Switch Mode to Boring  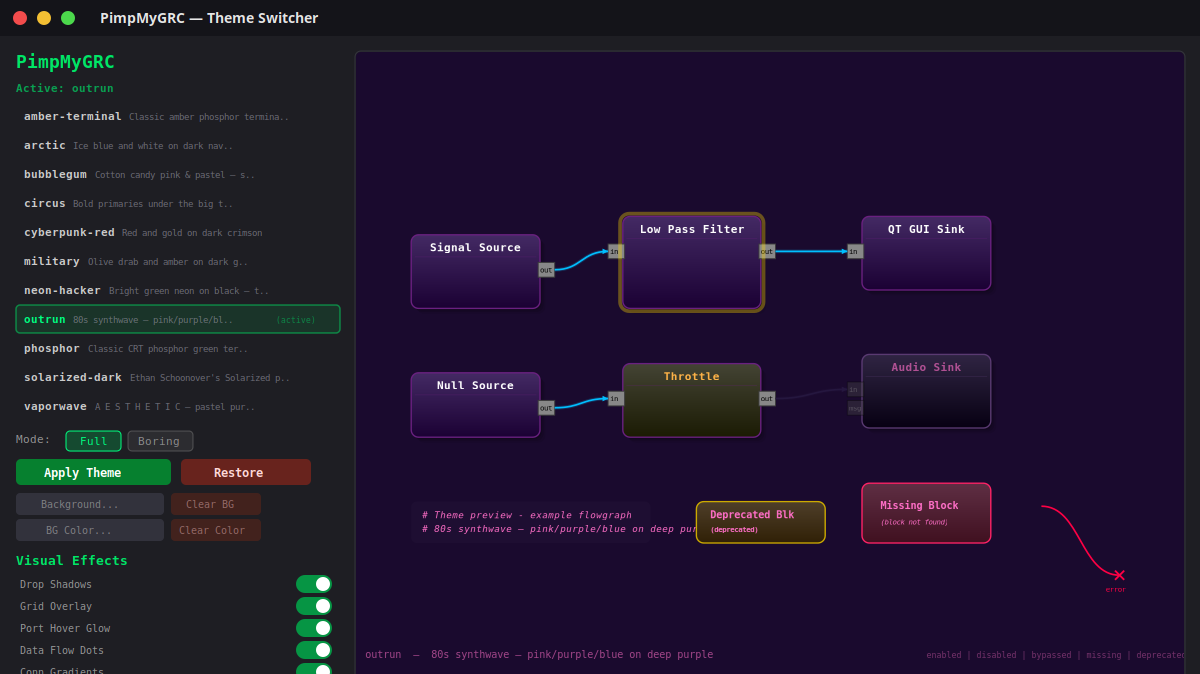[160, 440]
